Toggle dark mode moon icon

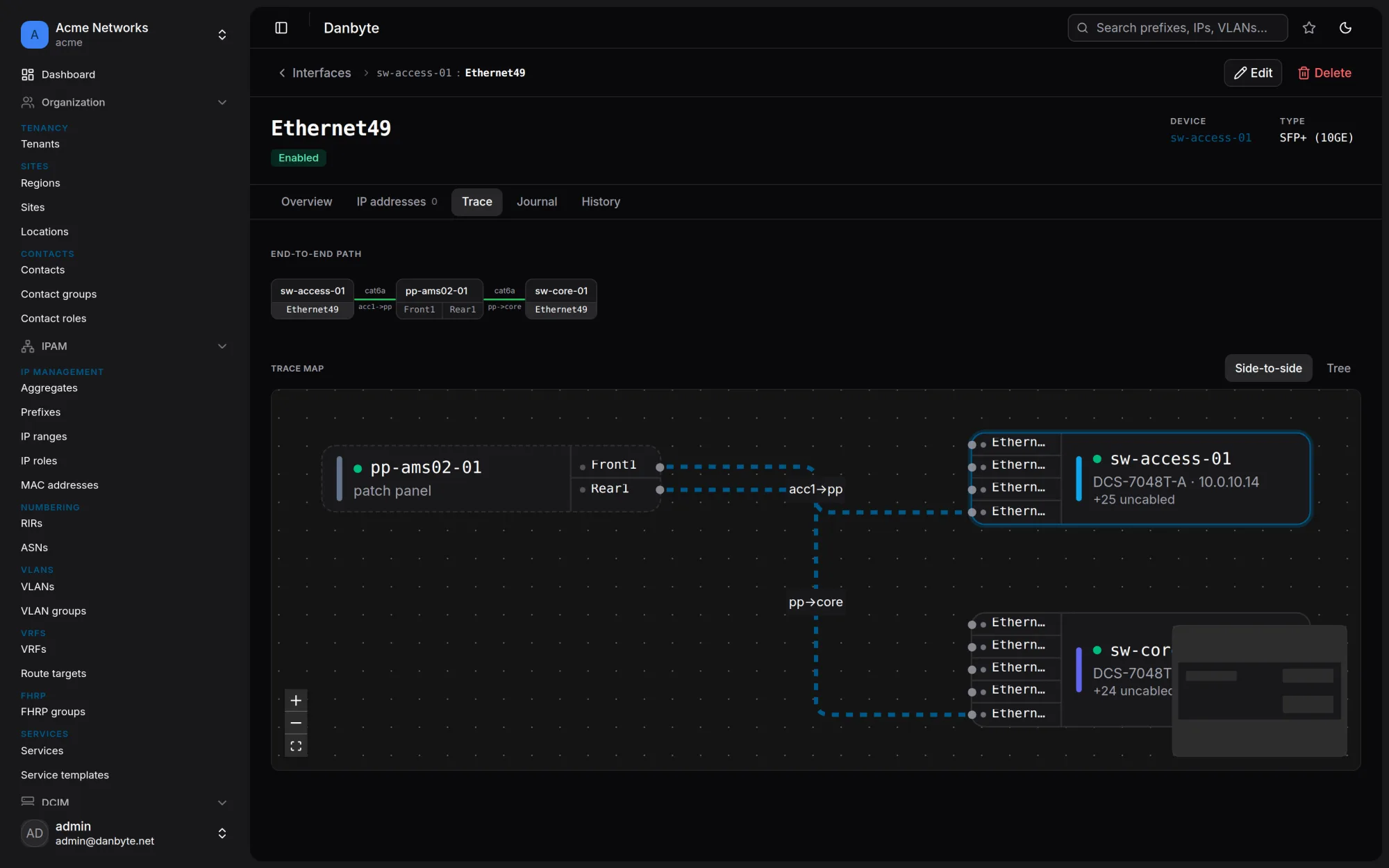(x=1345, y=28)
